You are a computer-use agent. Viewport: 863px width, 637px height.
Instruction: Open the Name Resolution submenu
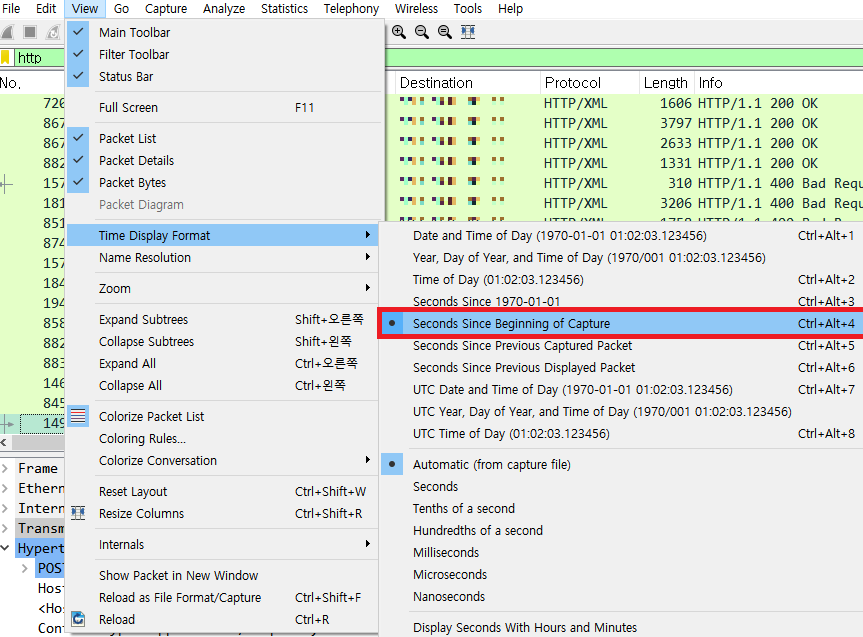click(x=222, y=257)
